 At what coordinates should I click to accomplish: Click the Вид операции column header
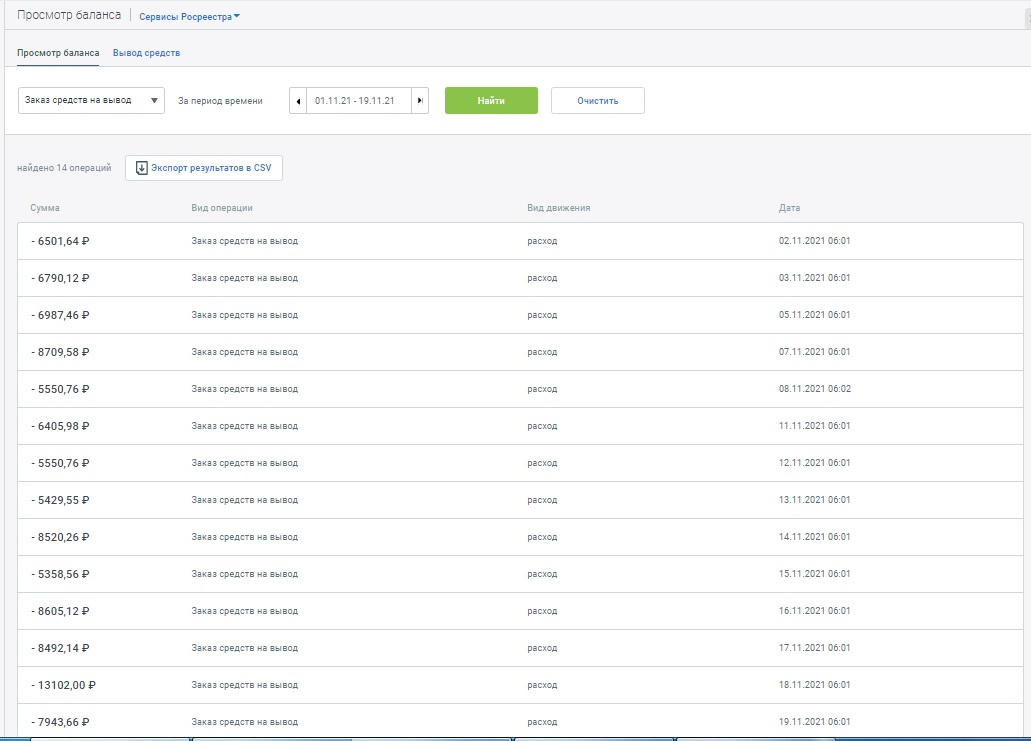click(x=221, y=208)
